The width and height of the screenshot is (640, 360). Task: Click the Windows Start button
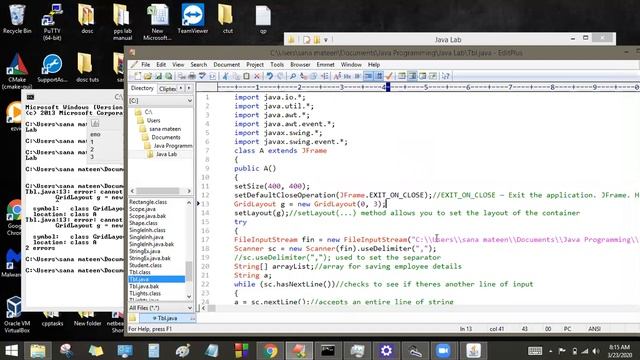click(x=11, y=351)
